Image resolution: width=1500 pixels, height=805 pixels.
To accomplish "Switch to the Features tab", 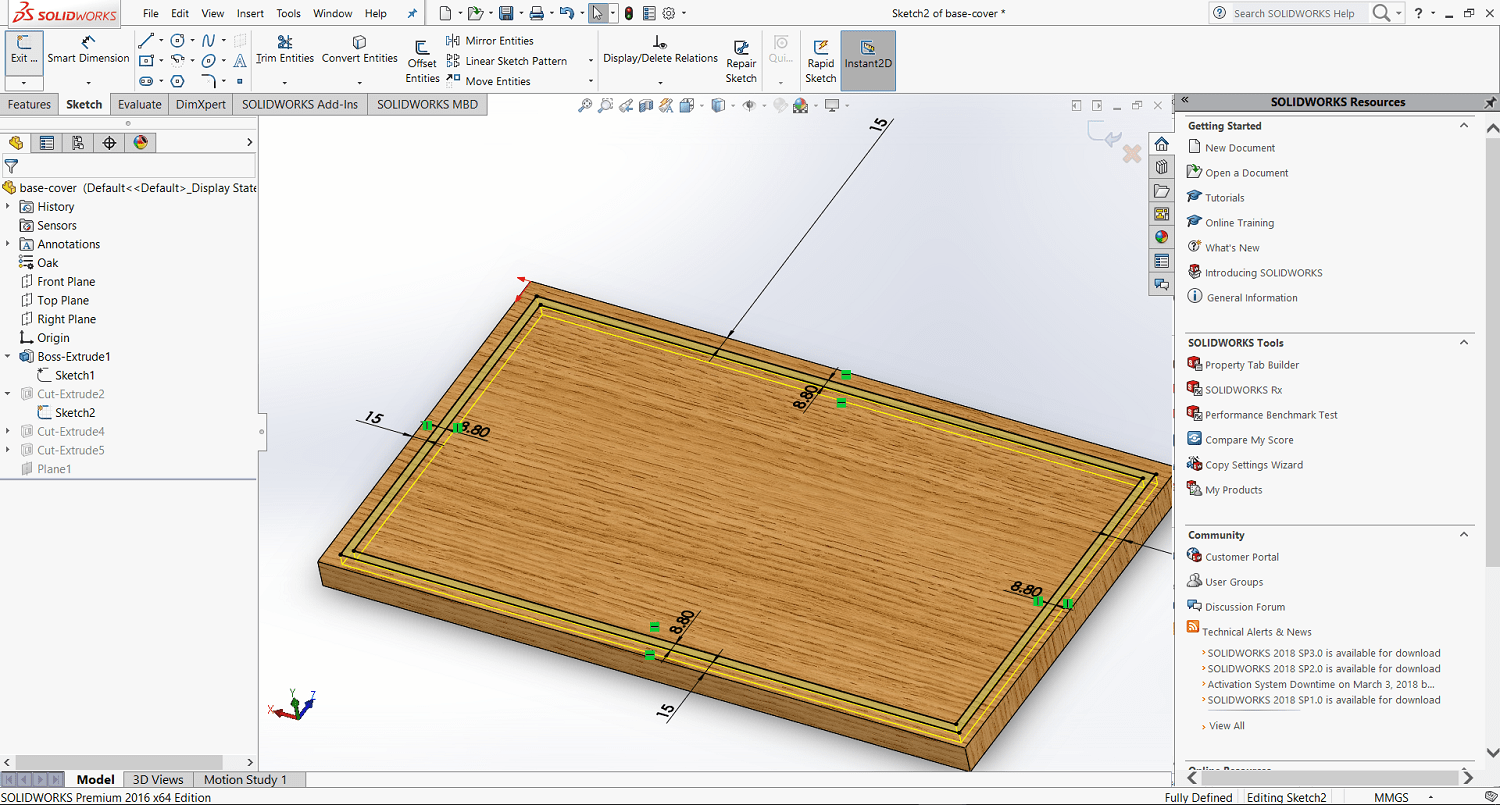I will coord(29,104).
